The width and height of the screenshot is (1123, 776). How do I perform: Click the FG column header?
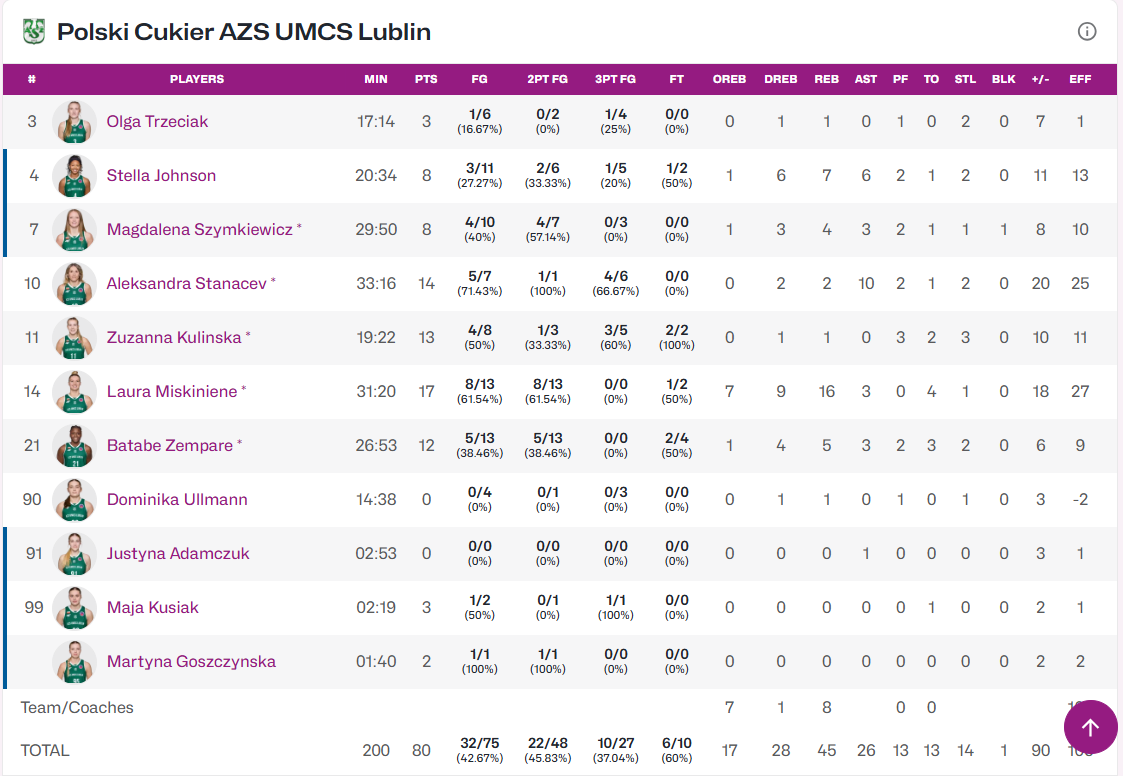point(479,79)
